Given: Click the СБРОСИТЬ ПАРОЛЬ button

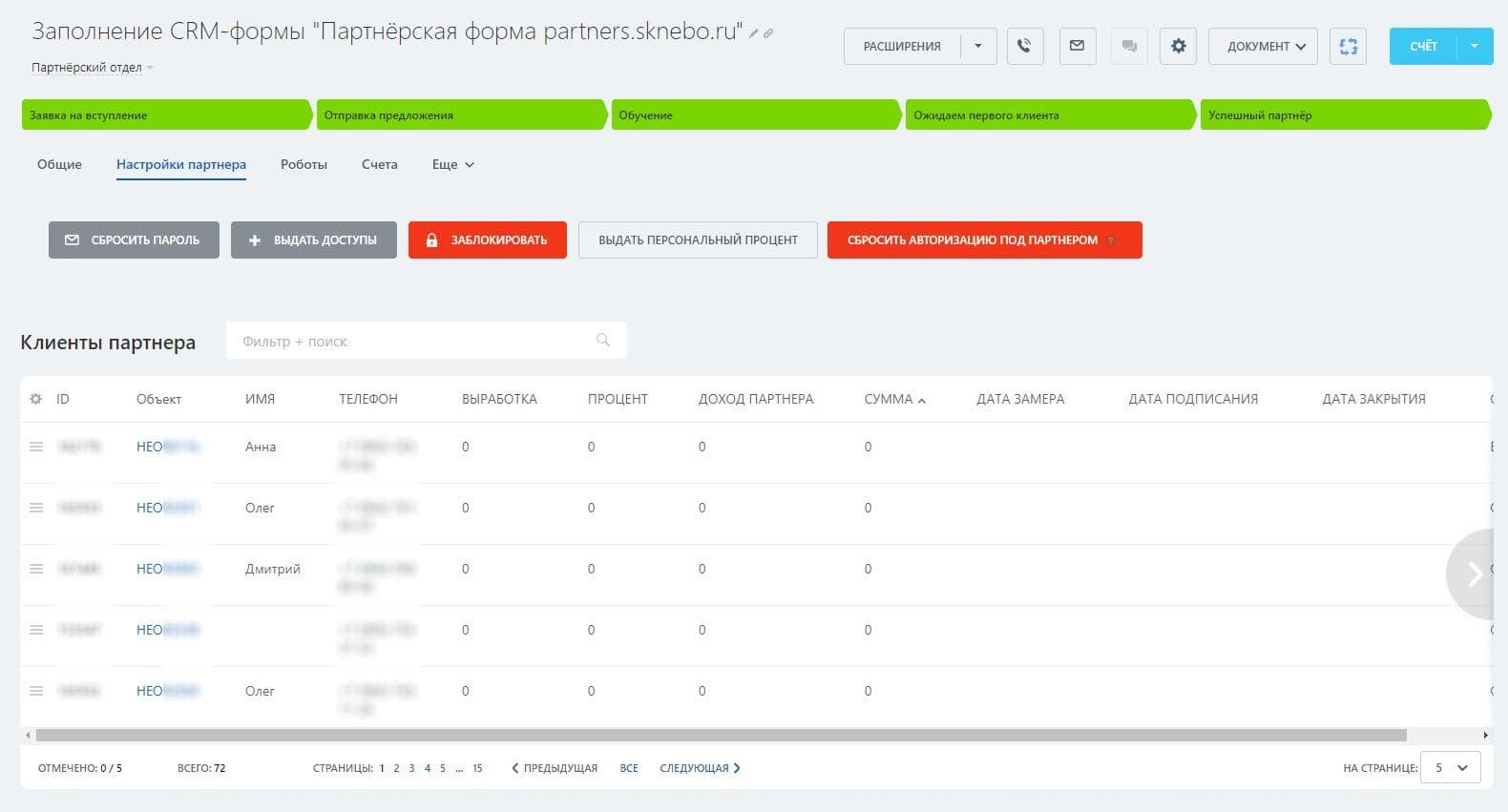Looking at the screenshot, I should coord(134,240).
